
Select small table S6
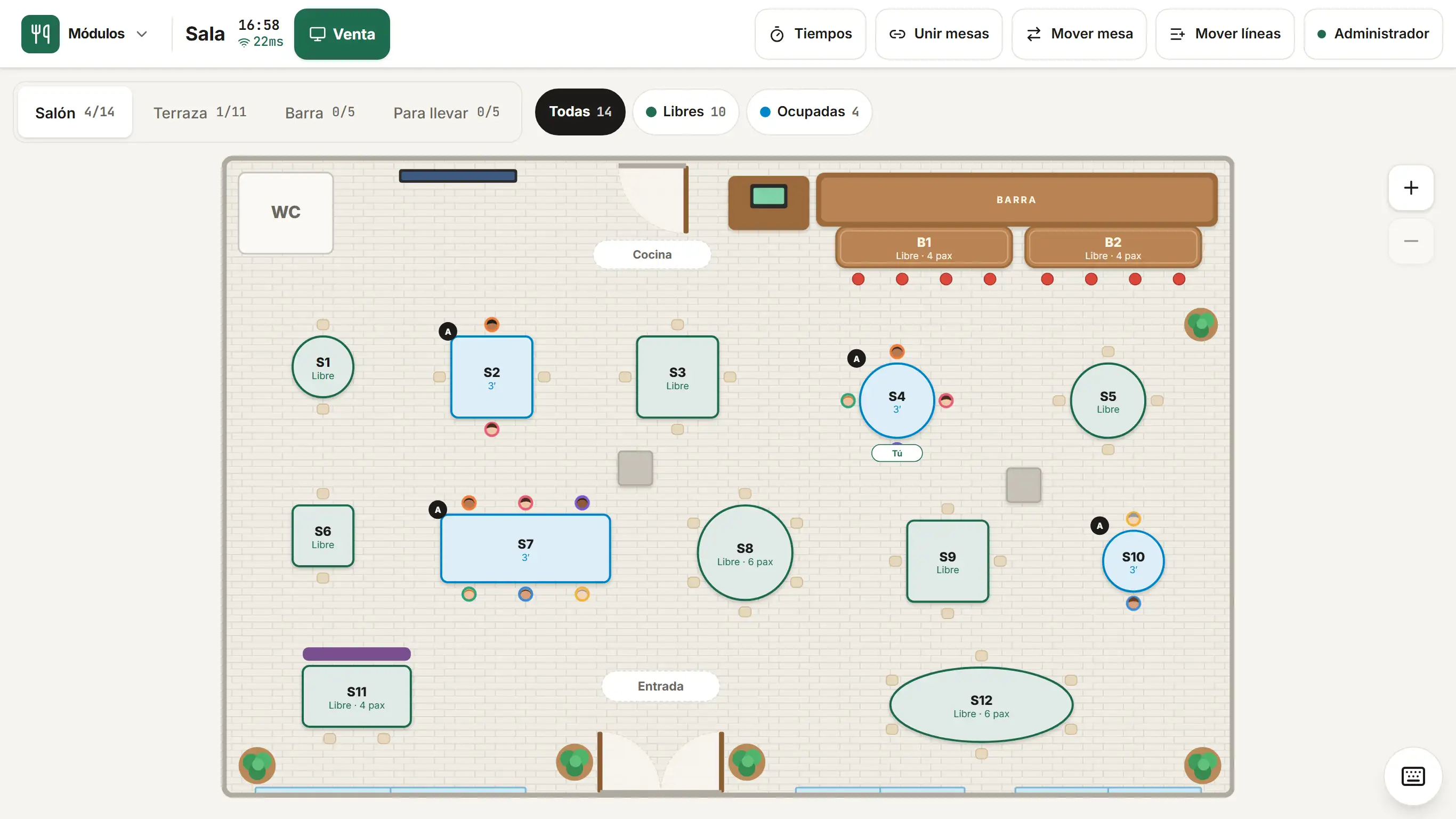323,536
